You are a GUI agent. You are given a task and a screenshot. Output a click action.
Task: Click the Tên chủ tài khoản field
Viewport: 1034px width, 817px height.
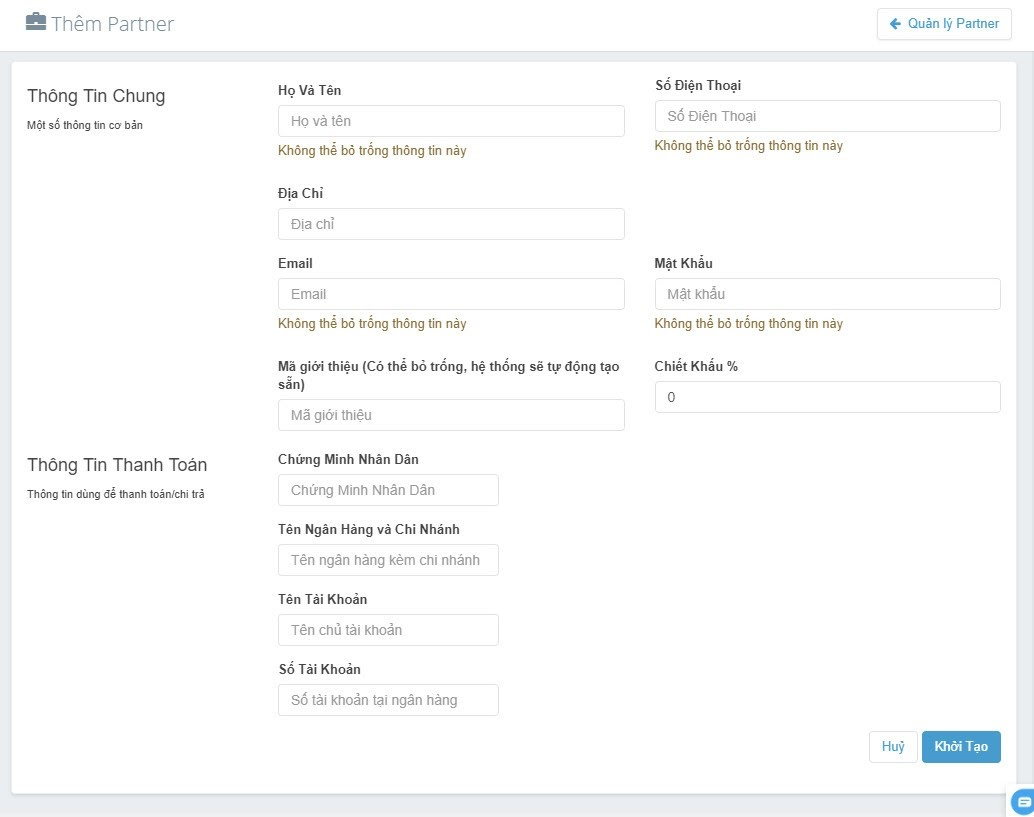pos(388,630)
